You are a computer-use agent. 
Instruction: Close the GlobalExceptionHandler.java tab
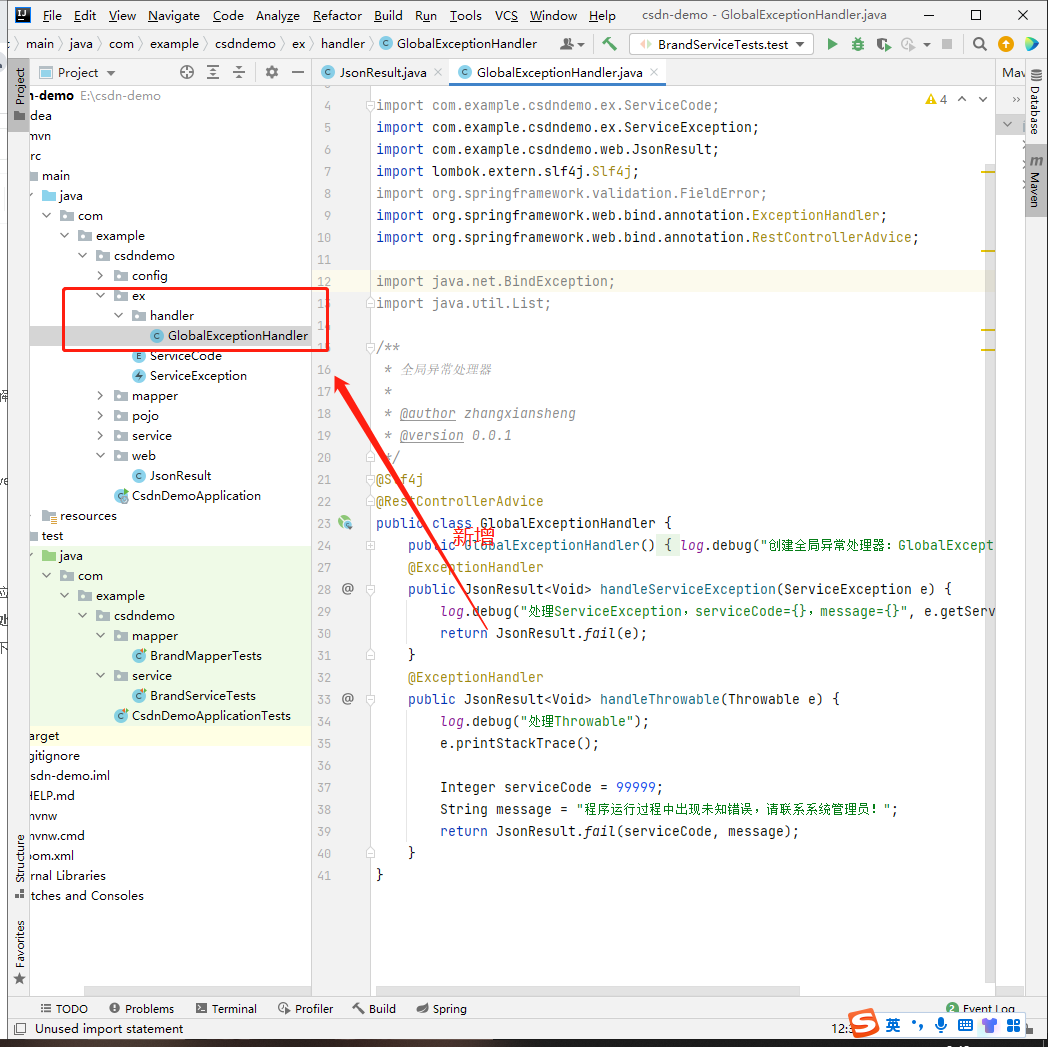click(654, 72)
